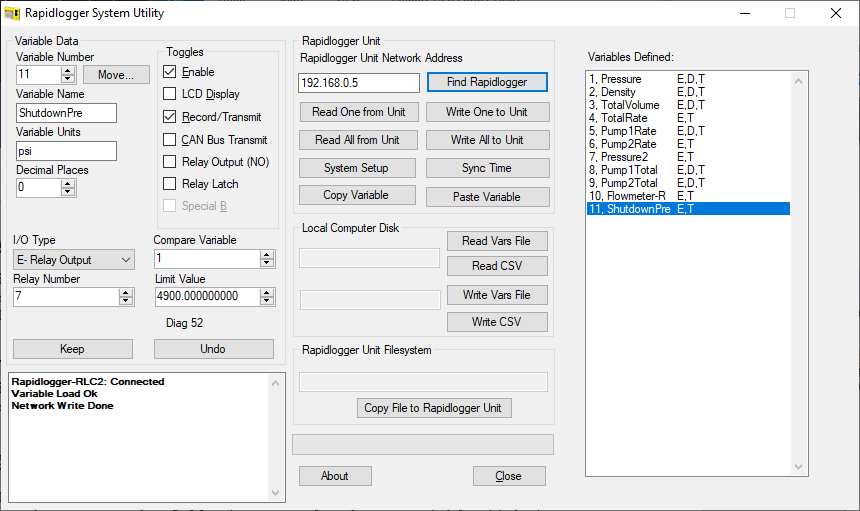Check Relay Output (NO) box
The height and width of the screenshot is (511, 860).
169,162
